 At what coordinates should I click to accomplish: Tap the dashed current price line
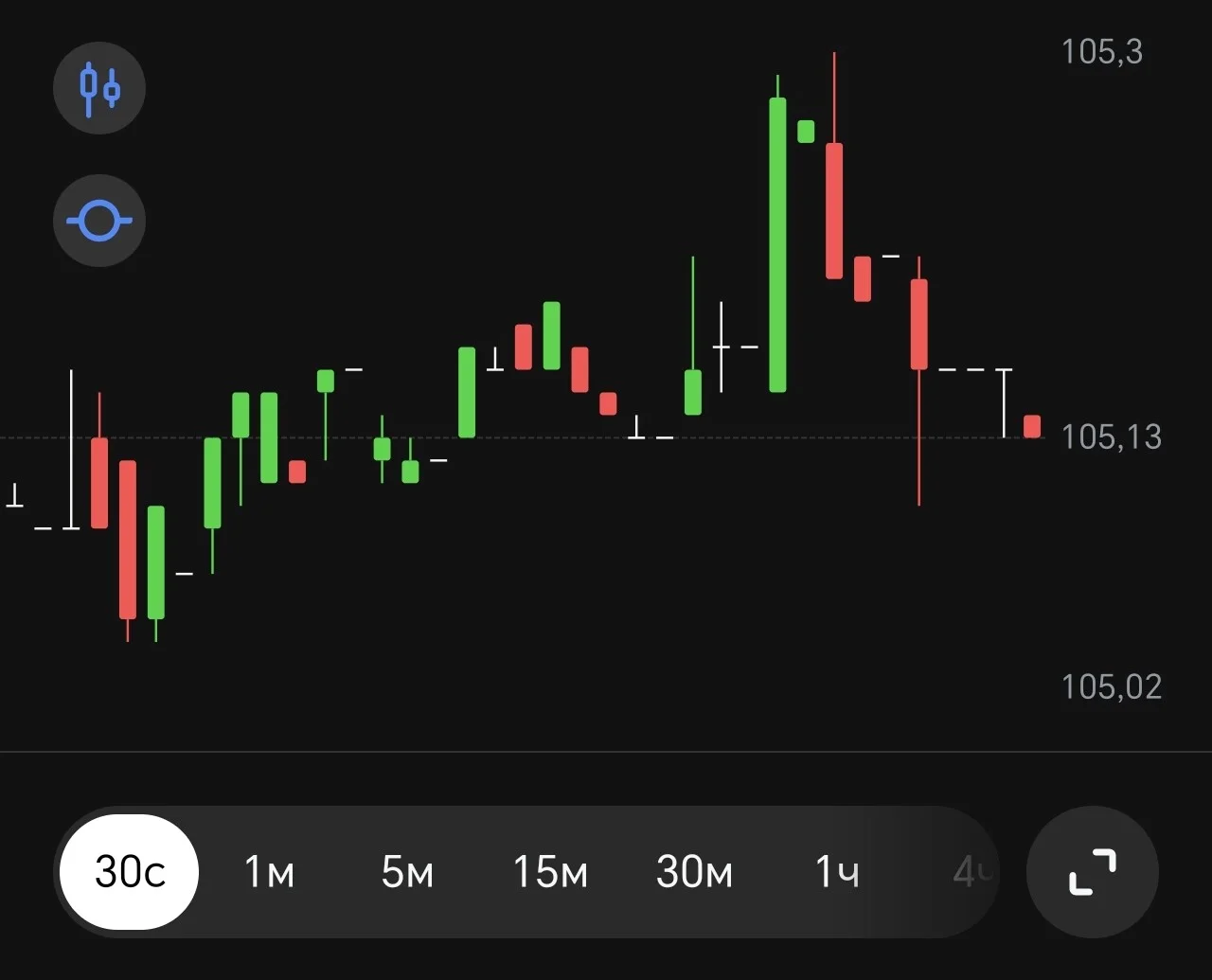(521, 437)
